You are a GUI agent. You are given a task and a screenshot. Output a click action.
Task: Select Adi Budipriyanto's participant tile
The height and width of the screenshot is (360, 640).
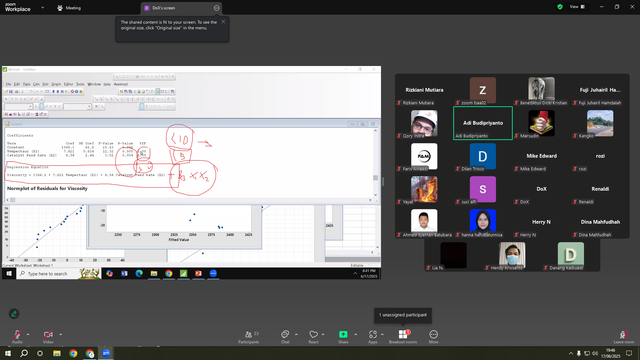483,123
